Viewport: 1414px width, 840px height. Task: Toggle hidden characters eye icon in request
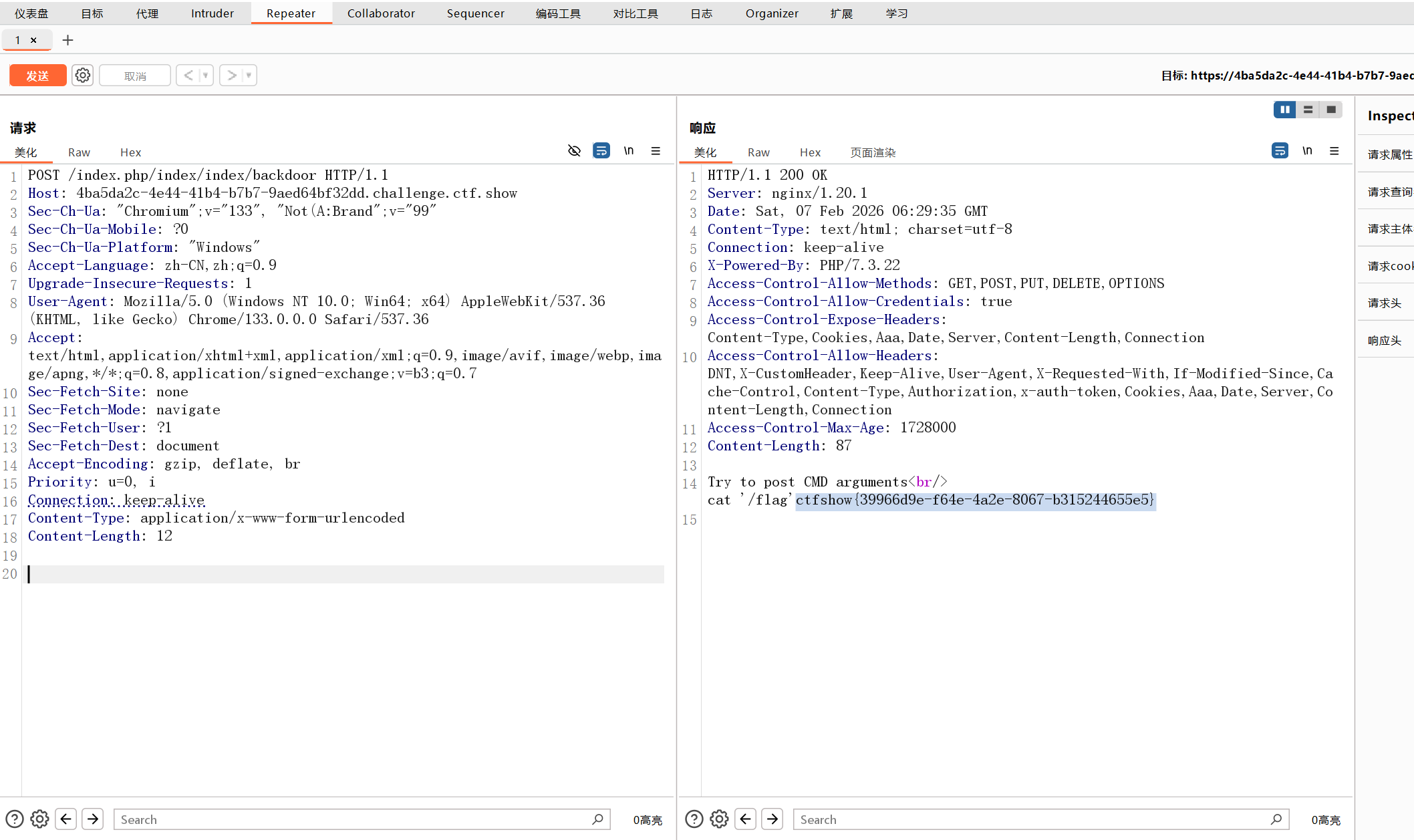pos(574,151)
